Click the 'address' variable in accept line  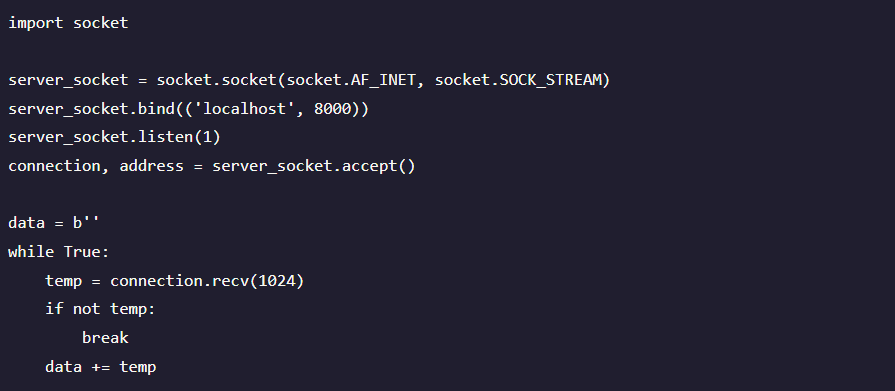pyautogui.click(x=152, y=166)
